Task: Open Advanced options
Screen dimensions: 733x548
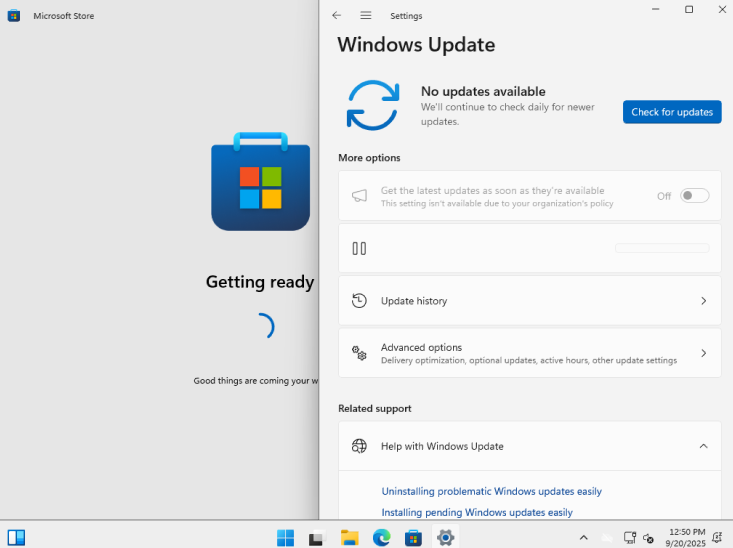Action: (530, 353)
